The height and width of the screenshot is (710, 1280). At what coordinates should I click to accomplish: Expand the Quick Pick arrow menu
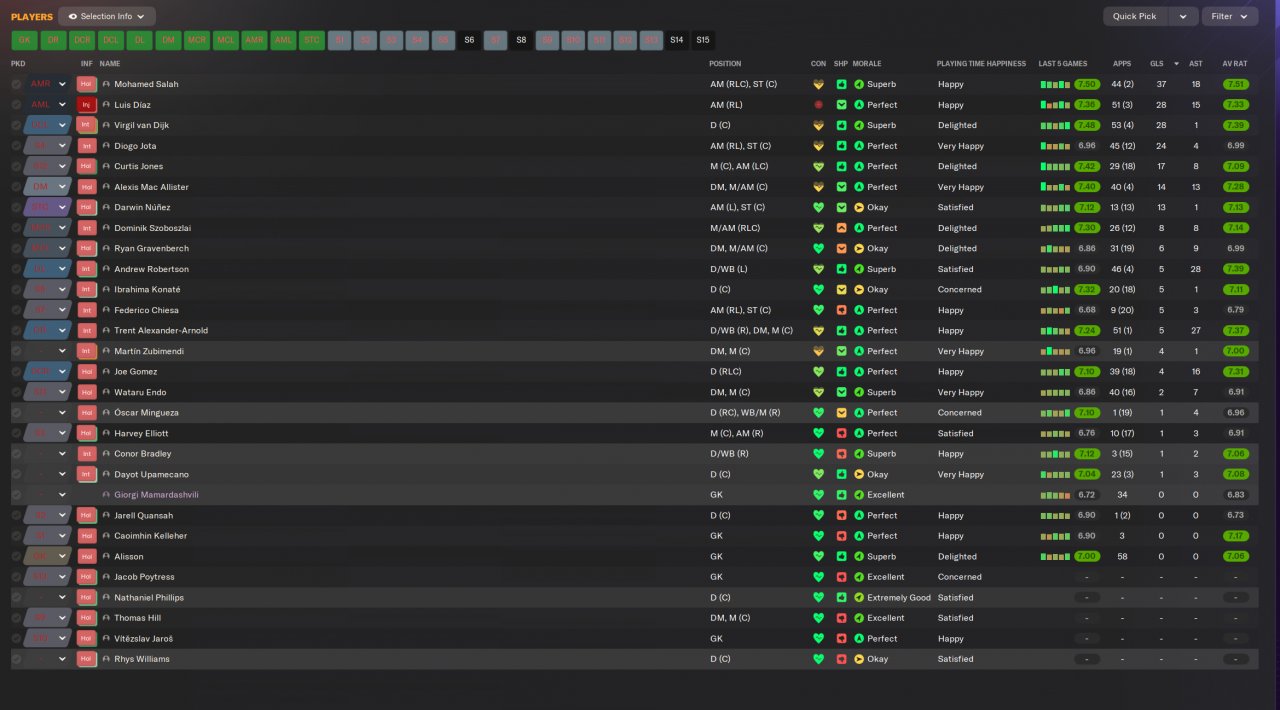(x=1183, y=16)
